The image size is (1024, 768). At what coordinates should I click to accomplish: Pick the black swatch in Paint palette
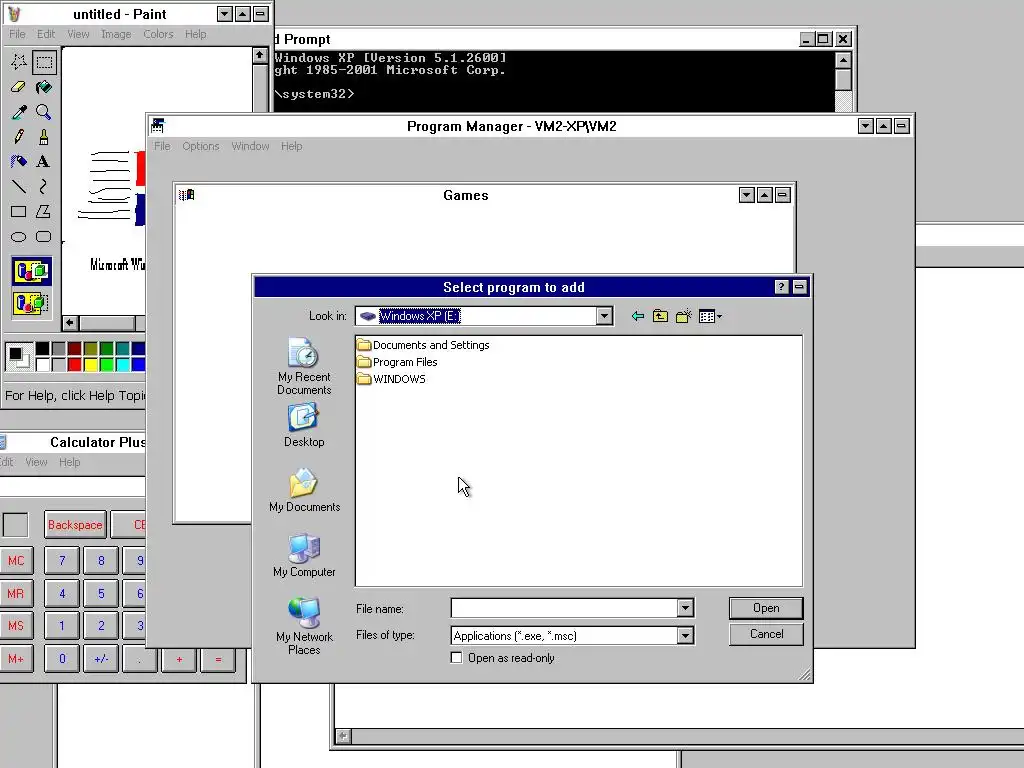(x=42, y=349)
